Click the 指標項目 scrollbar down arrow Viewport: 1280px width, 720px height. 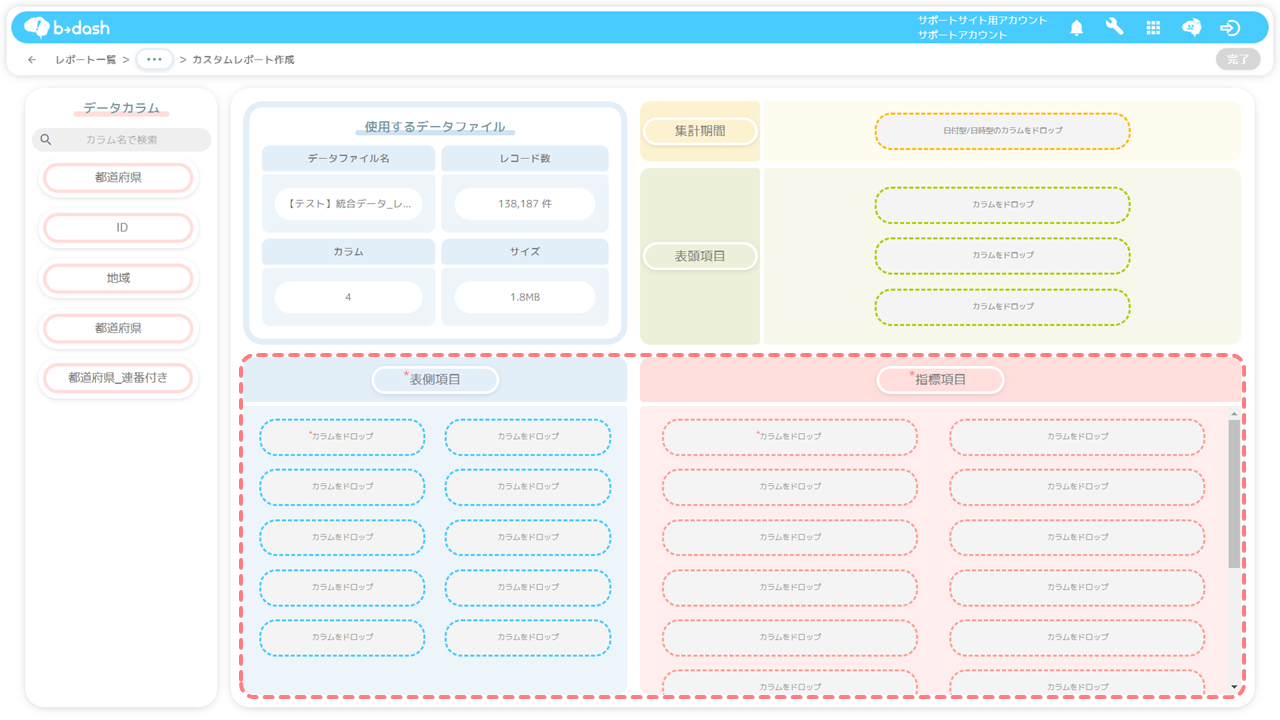tap(1234, 686)
